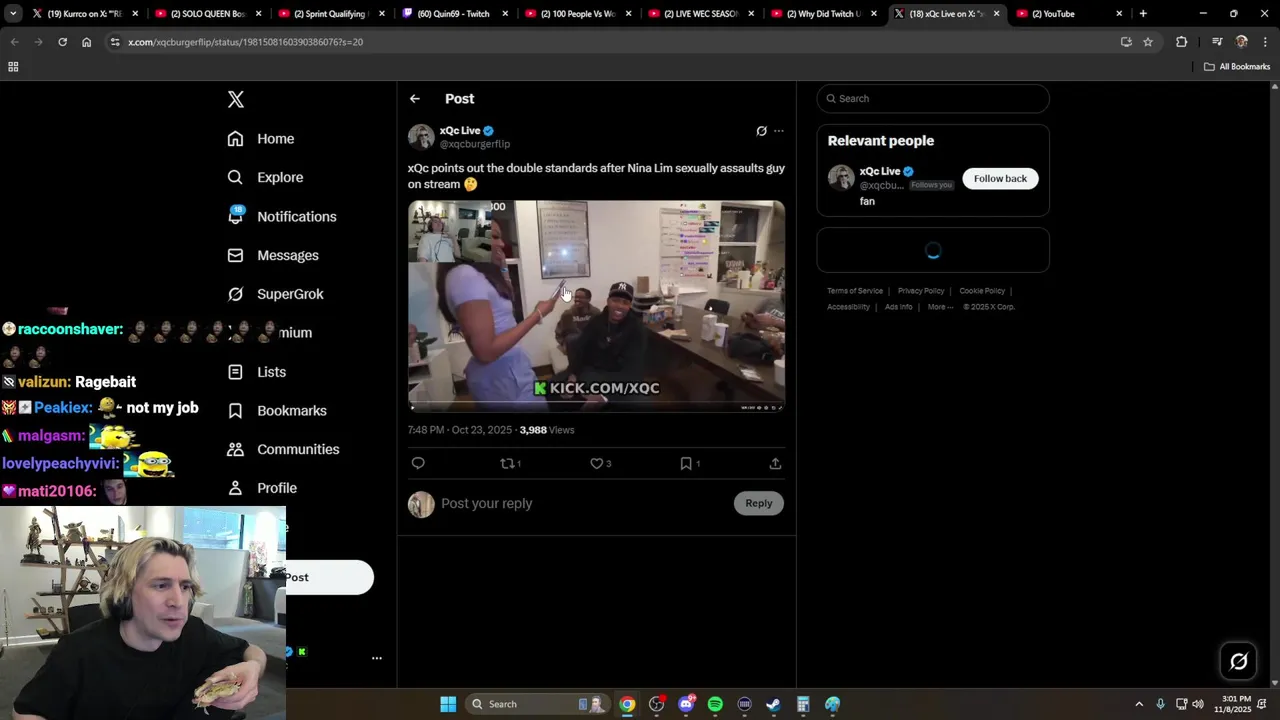Click the repost icon with count 1
Screen dimensions: 1280x720
(x=510, y=463)
